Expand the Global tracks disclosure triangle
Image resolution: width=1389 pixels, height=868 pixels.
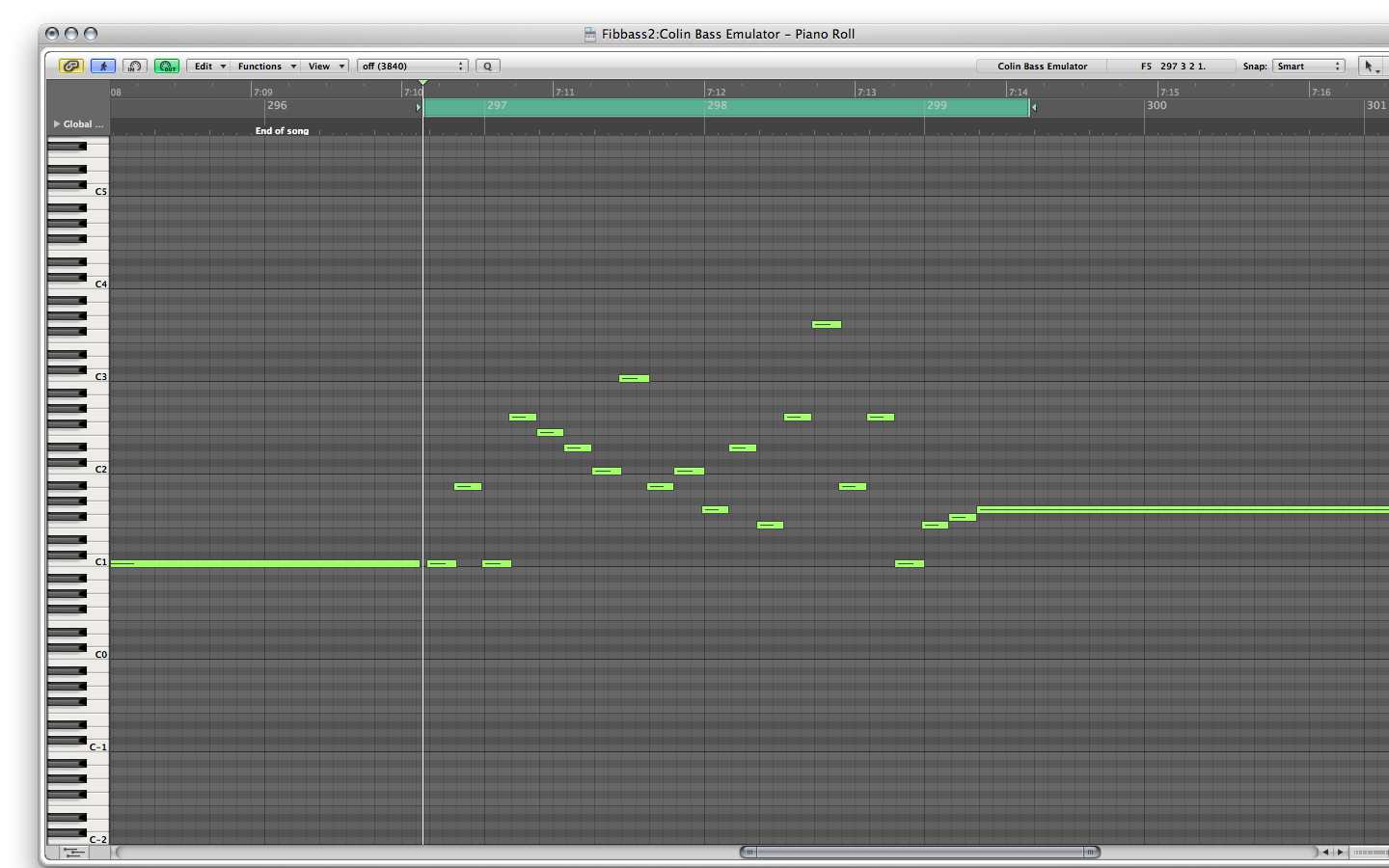(57, 124)
